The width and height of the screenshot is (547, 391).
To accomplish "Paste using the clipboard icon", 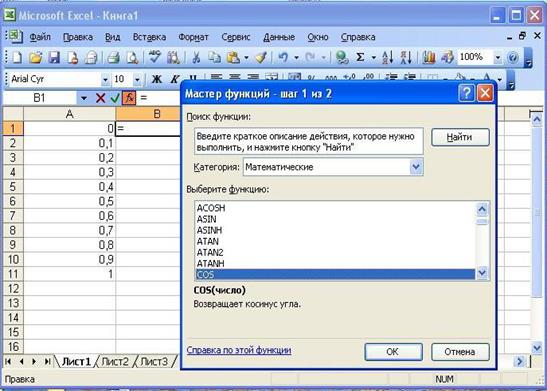I will 233,58.
